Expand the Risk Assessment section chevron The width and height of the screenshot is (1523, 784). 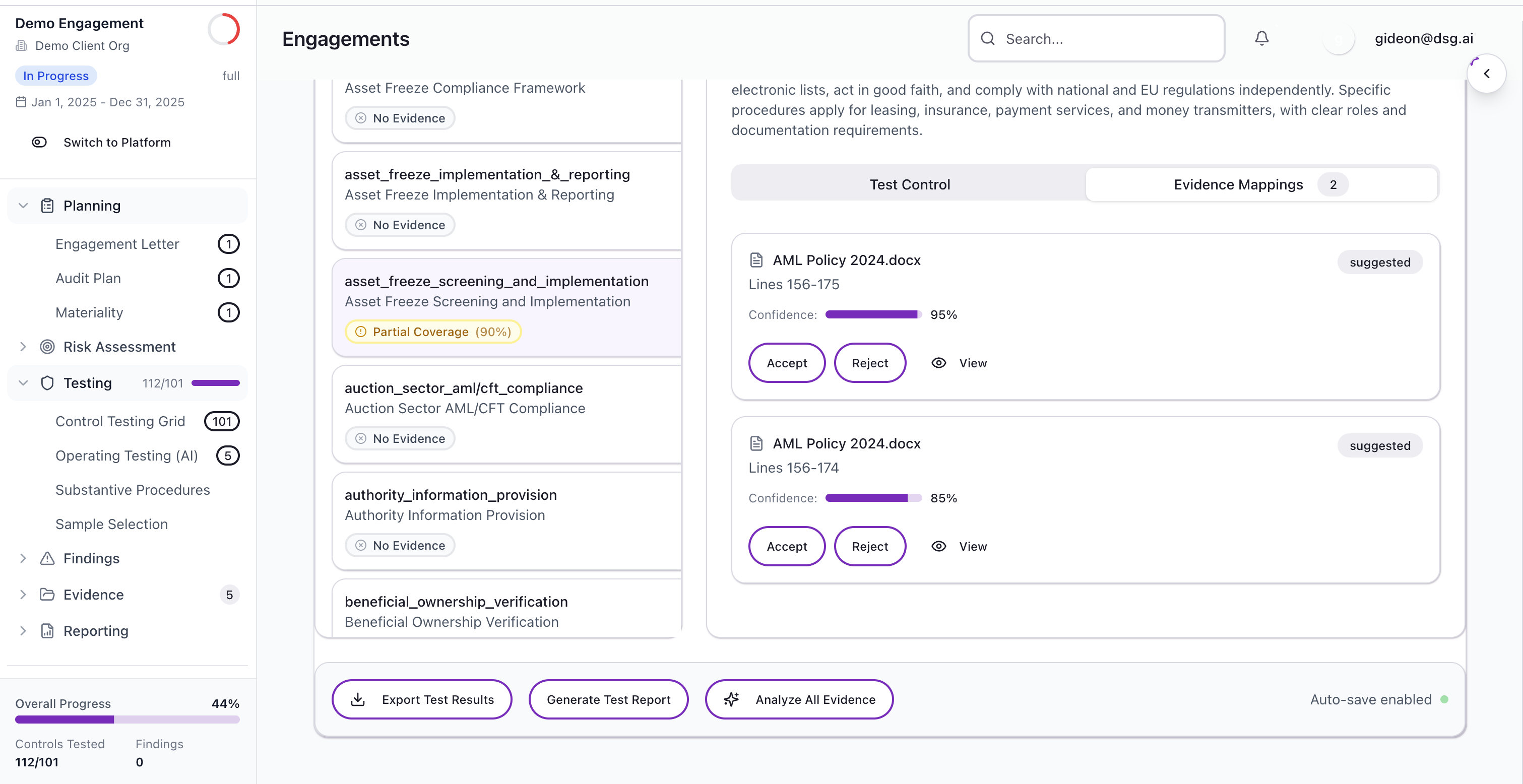click(x=23, y=347)
